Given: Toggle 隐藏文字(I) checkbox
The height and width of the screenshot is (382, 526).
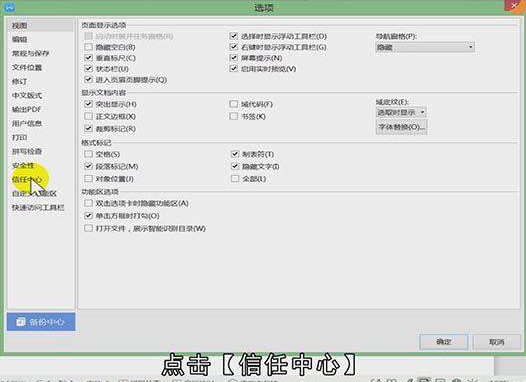Looking at the screenshot, I should (235, 166).
